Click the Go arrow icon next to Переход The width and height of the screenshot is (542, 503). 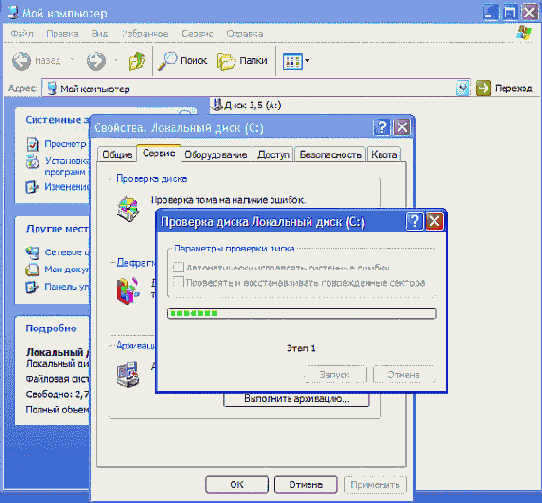pyautogui.click(x=483, y=88)
